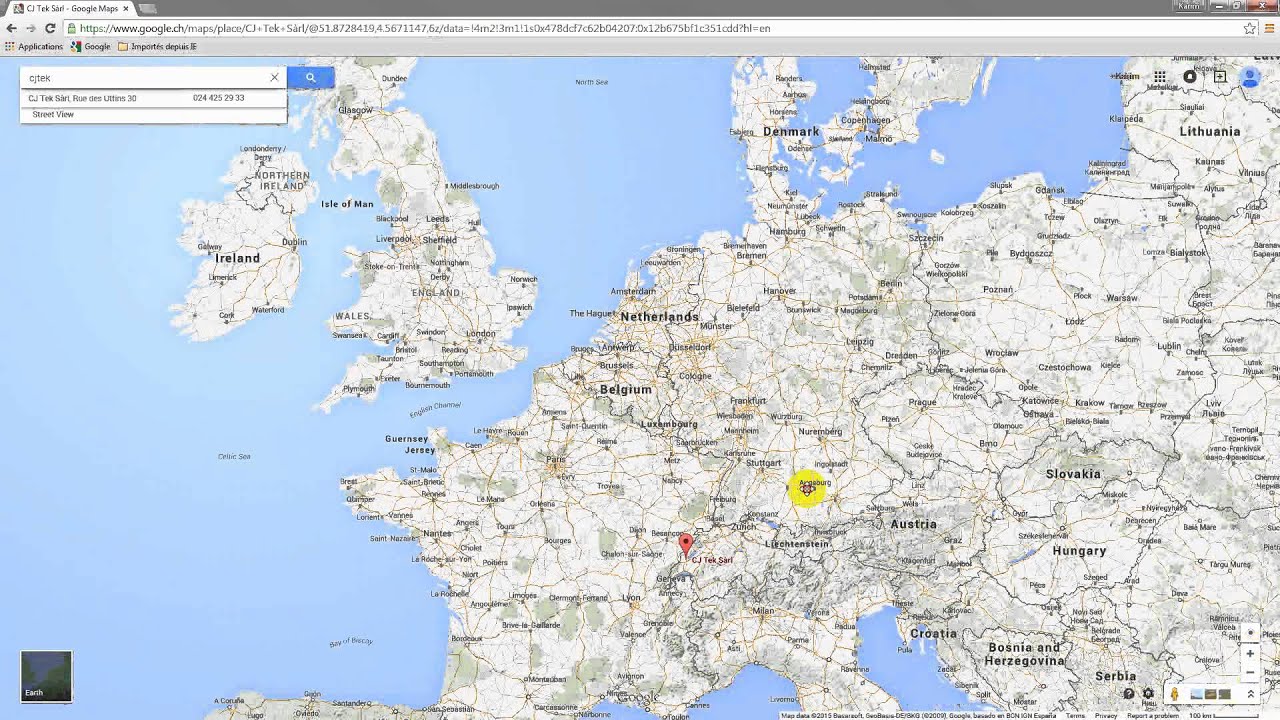This screenshot has width=1280, height=720.
Task: Click the Chrome user Karim button
Action: (1188, 6)
